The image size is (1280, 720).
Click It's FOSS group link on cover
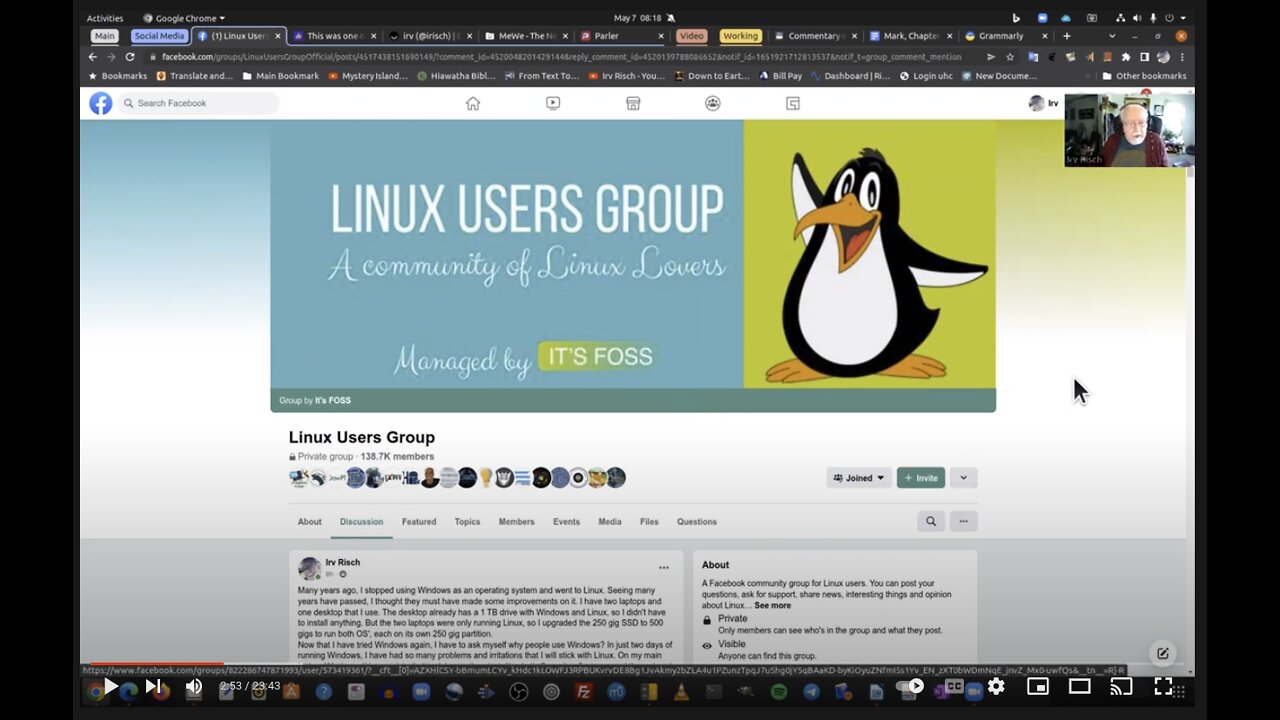333,400
